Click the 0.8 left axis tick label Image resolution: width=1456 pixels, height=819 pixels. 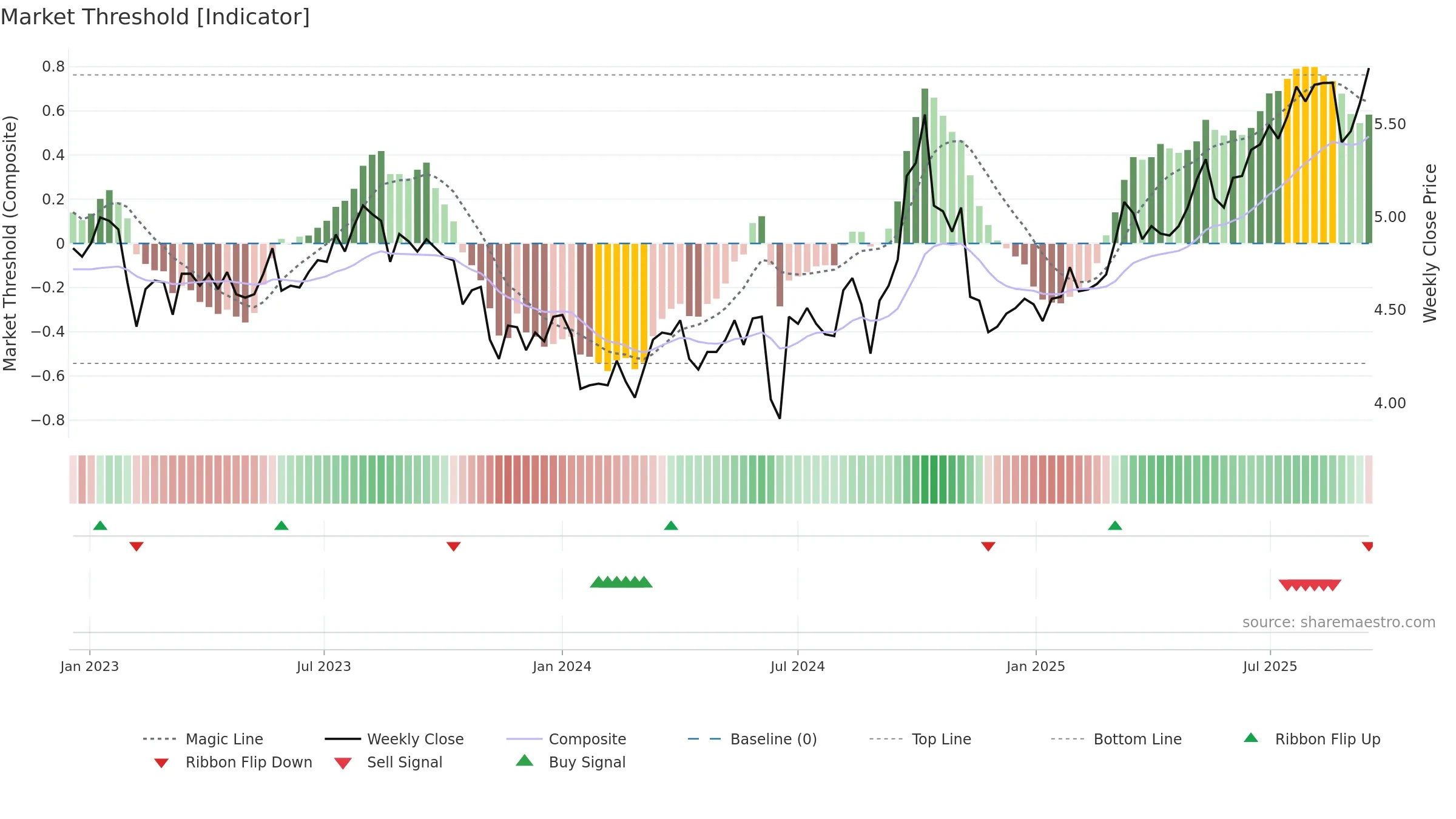point(53,67)
